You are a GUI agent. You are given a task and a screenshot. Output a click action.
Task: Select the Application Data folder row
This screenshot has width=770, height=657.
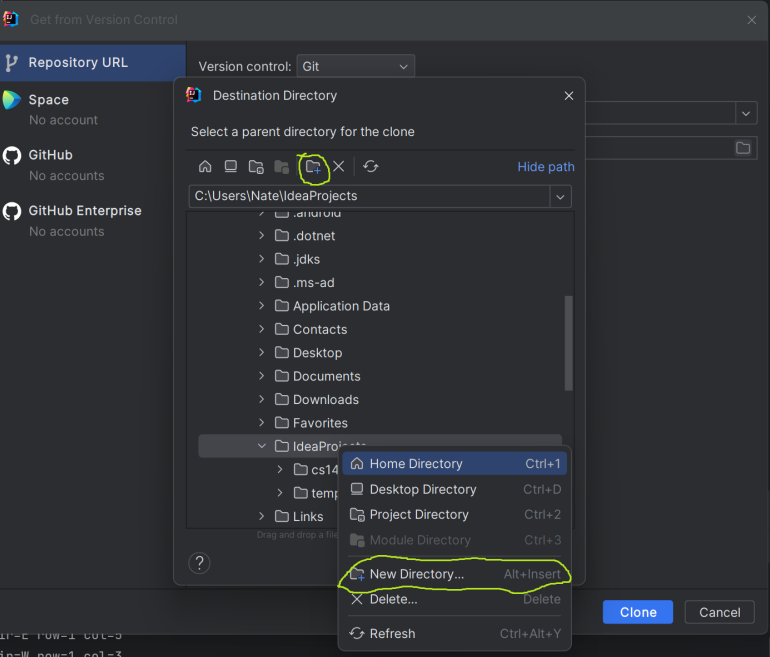[x=380, y=306]
